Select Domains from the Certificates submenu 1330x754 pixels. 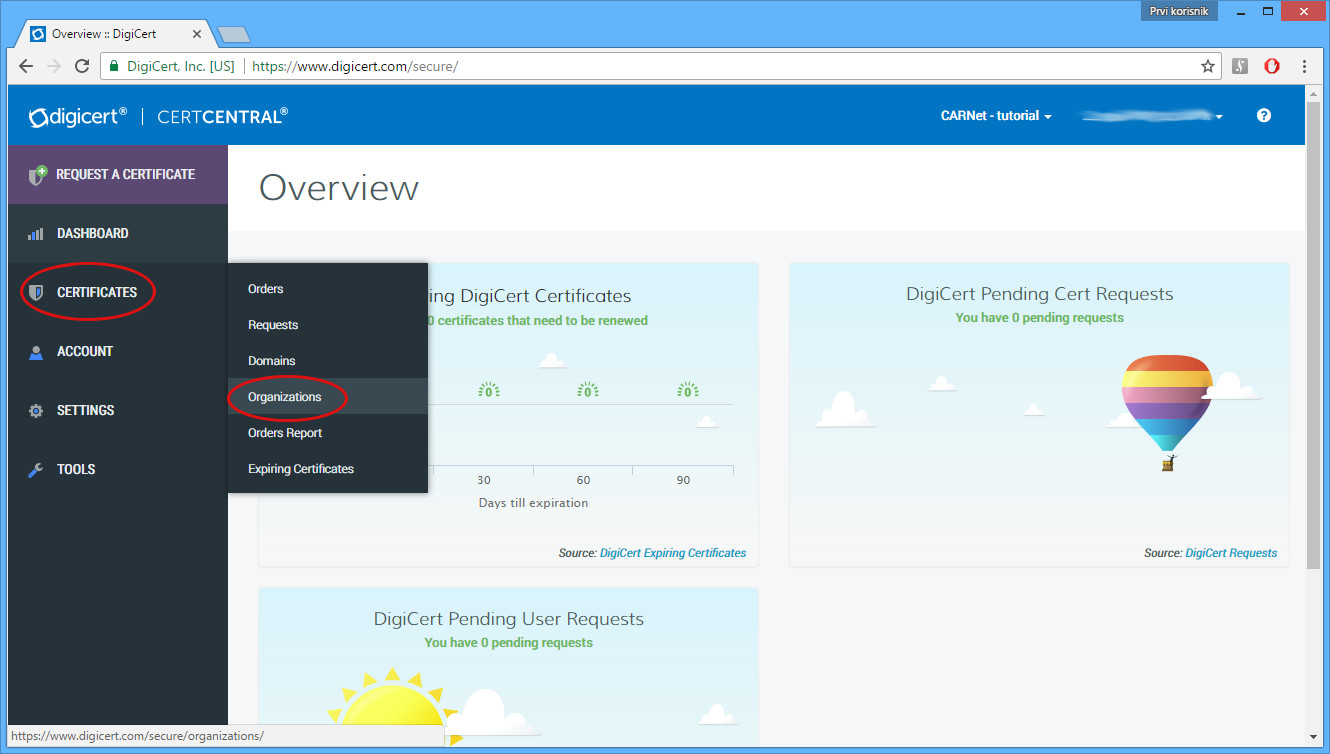pos(328,361)
